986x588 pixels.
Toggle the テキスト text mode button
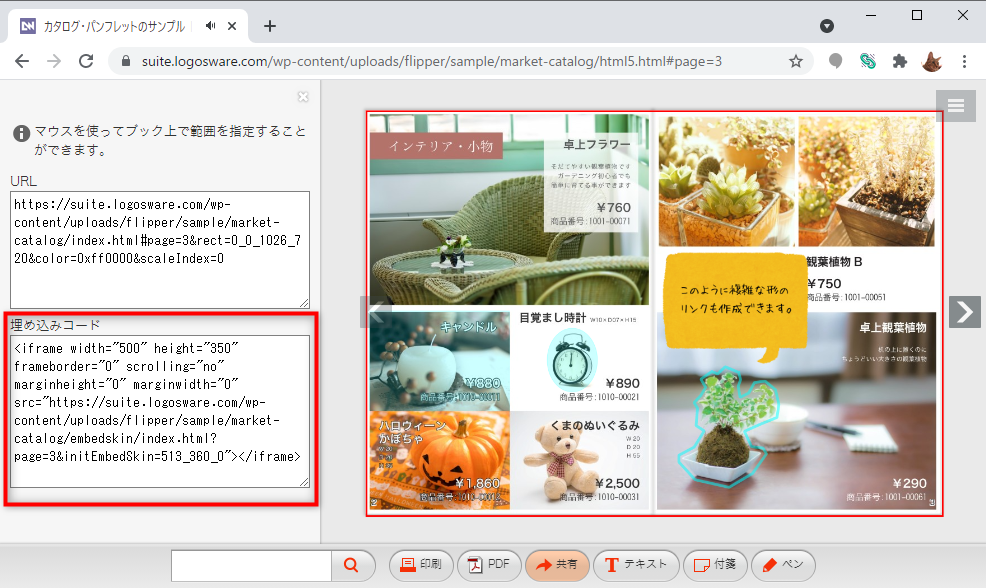coord(636,565)
